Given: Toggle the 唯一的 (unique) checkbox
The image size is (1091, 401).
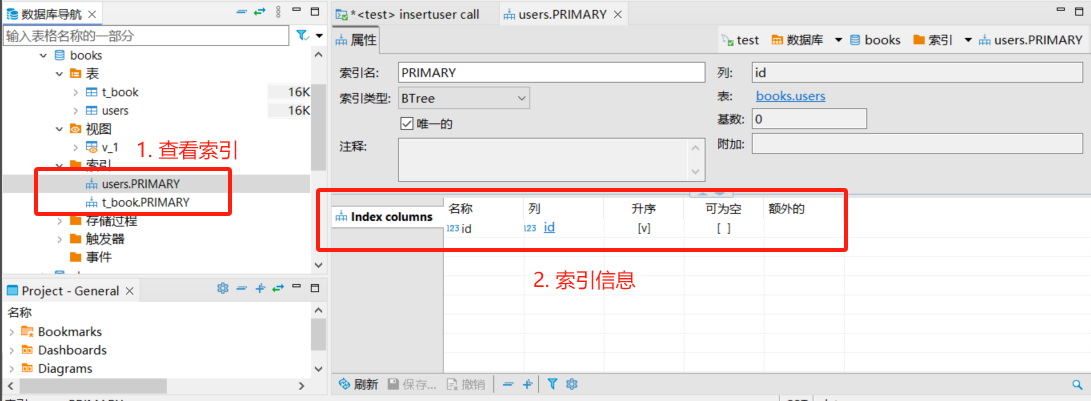Looking at the screenshot, I should 407,123.
